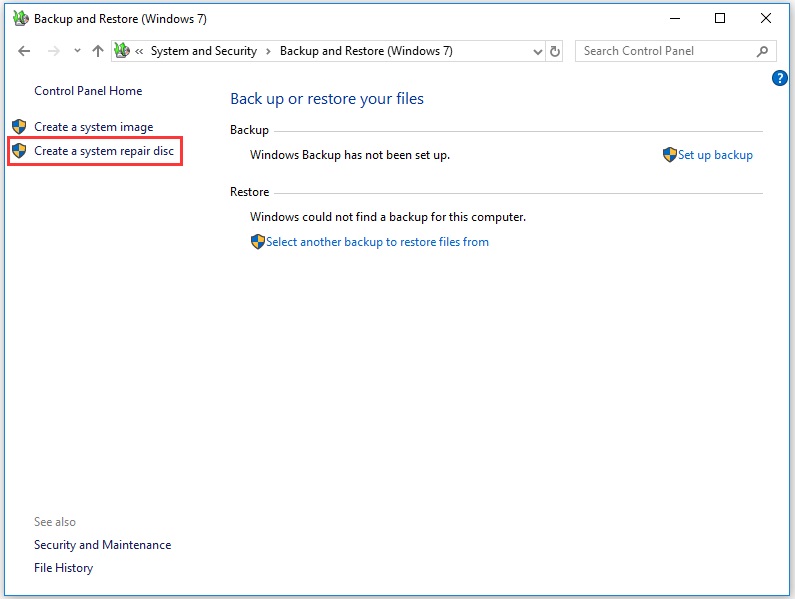Screen dimensions: 795x599
Task: Click the Back navigation arrow
Action: pos(24,51)
